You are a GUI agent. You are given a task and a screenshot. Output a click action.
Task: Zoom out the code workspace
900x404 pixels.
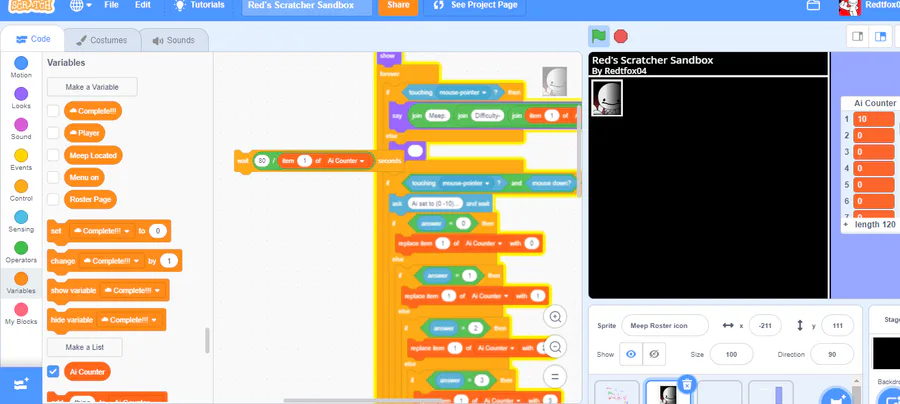point(555,347)
